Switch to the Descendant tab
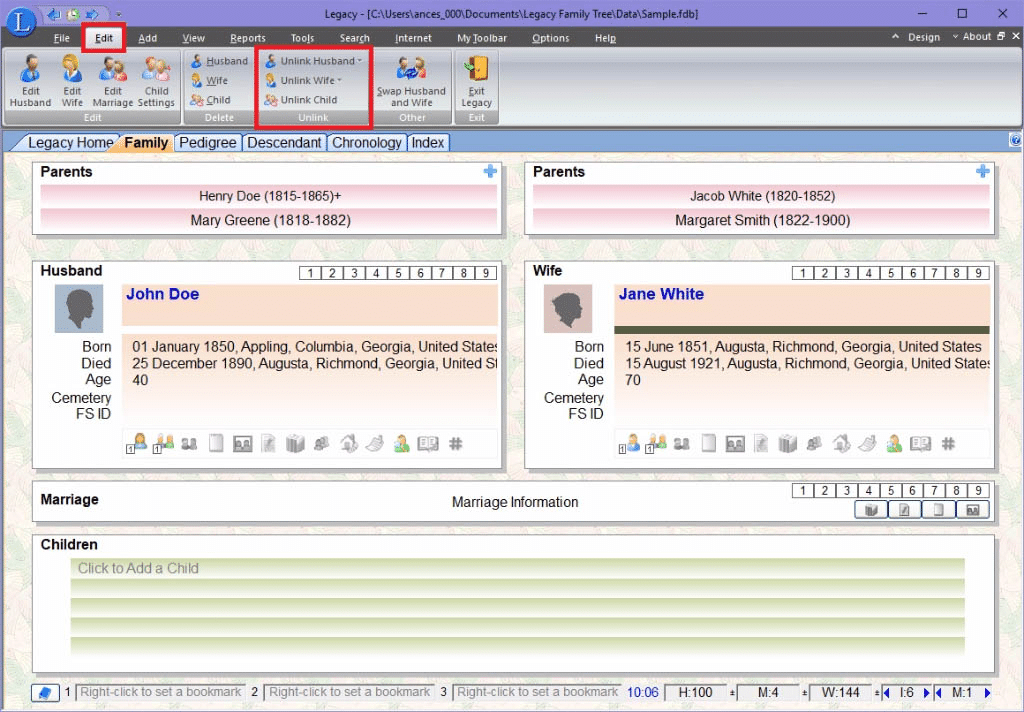The height and width of the screenshot is (712, 1024). point(284,142)
